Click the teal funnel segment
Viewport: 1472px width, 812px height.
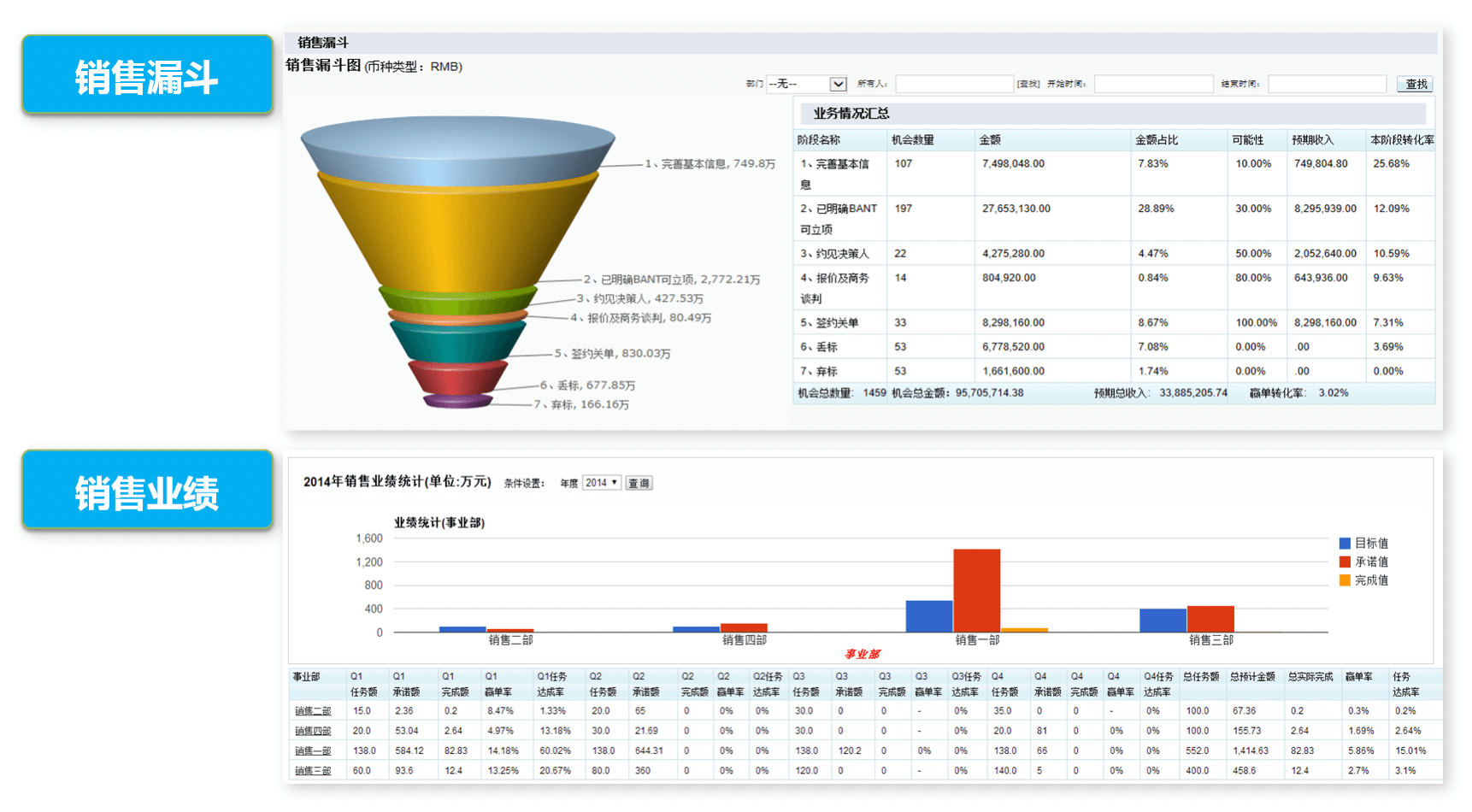(457, 342)
